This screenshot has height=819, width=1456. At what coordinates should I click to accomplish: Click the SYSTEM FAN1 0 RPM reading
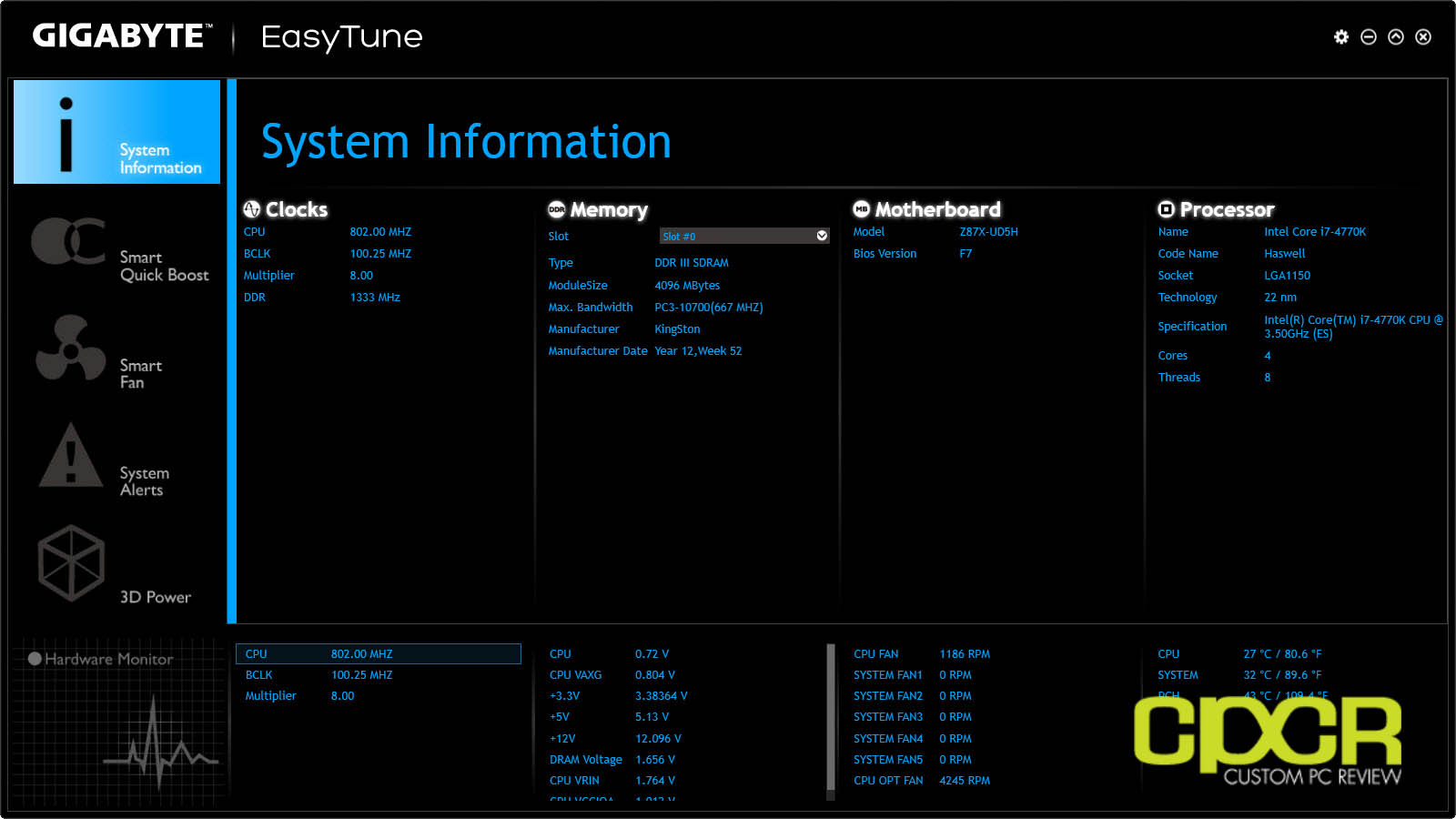(x=913, y=675)
